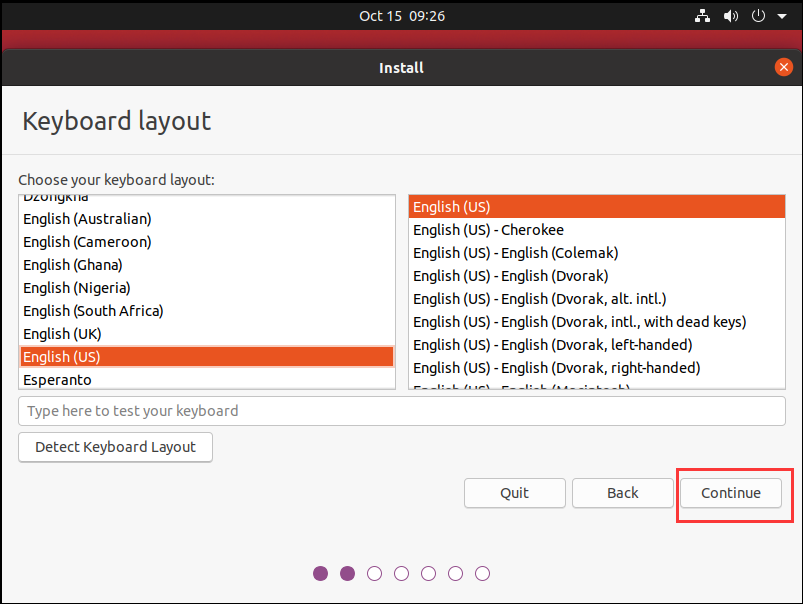The width and height of the screenshot is (803, 604).
Task: Click the volume speaker icon
Action: coord(730,16)
